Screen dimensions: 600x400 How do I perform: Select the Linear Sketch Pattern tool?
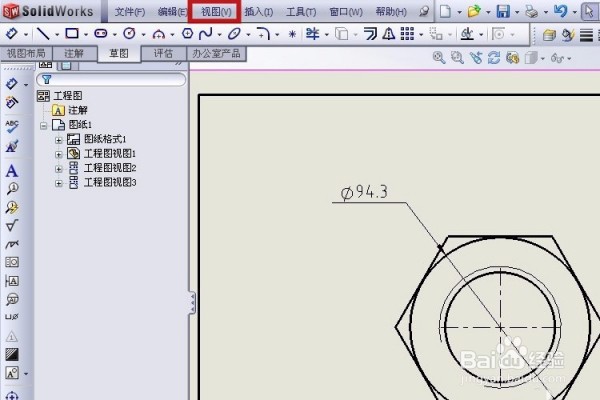coord(407,34)
